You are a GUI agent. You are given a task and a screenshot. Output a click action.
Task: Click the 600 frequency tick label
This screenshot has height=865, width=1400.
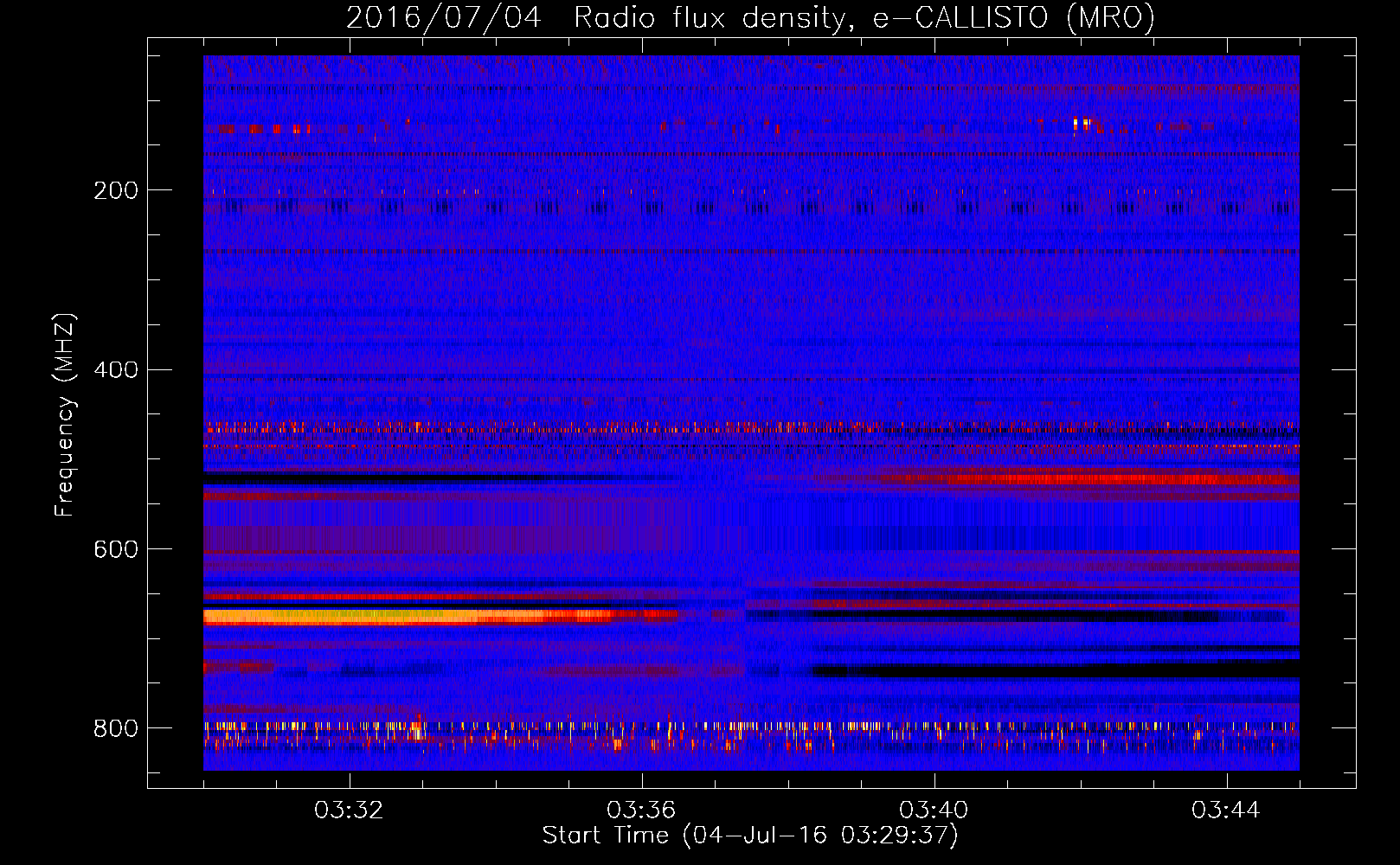(116, 549)
